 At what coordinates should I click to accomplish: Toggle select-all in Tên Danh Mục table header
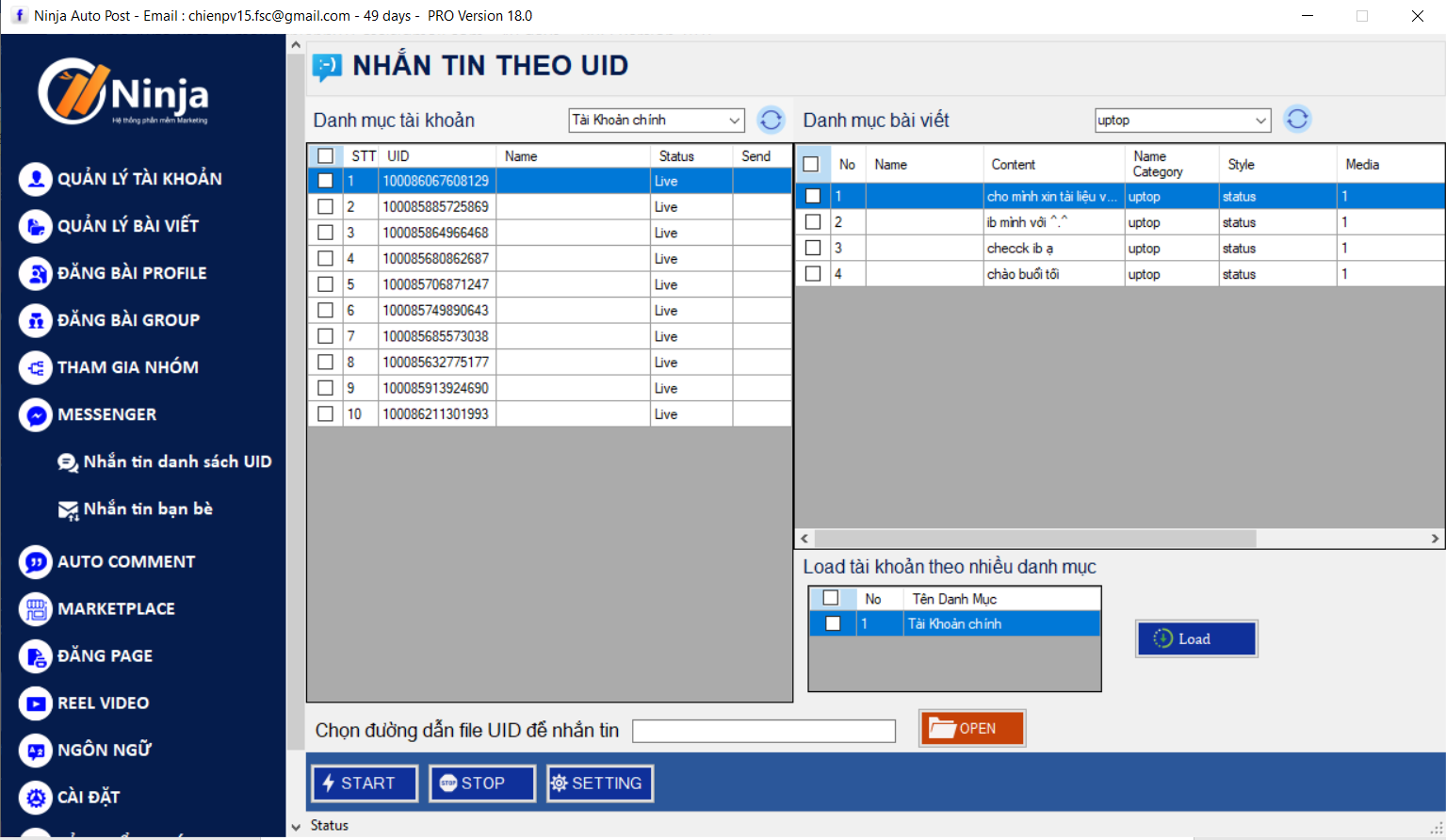[x=831, y=598]
